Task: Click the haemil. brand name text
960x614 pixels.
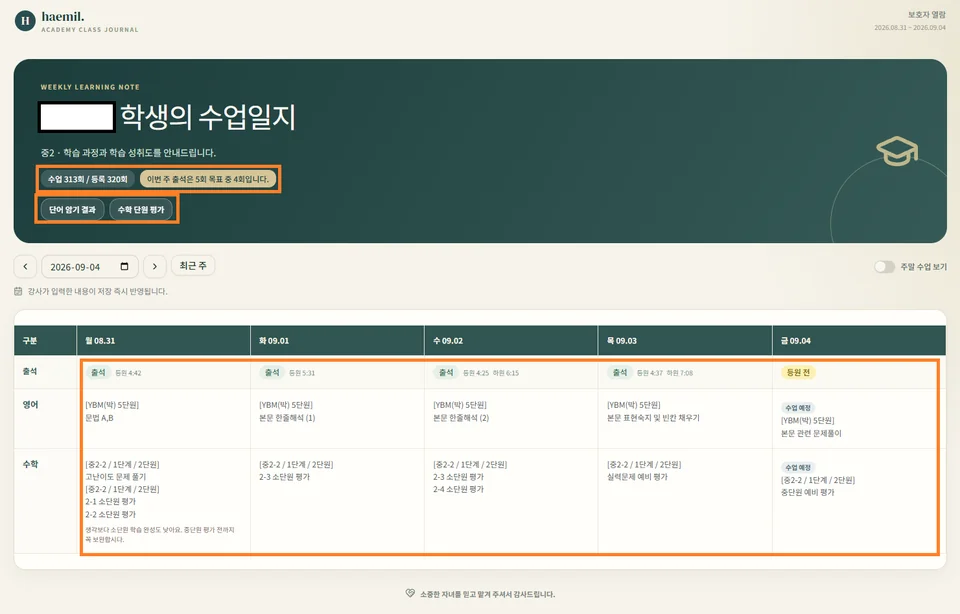Action: click(63, 17)
